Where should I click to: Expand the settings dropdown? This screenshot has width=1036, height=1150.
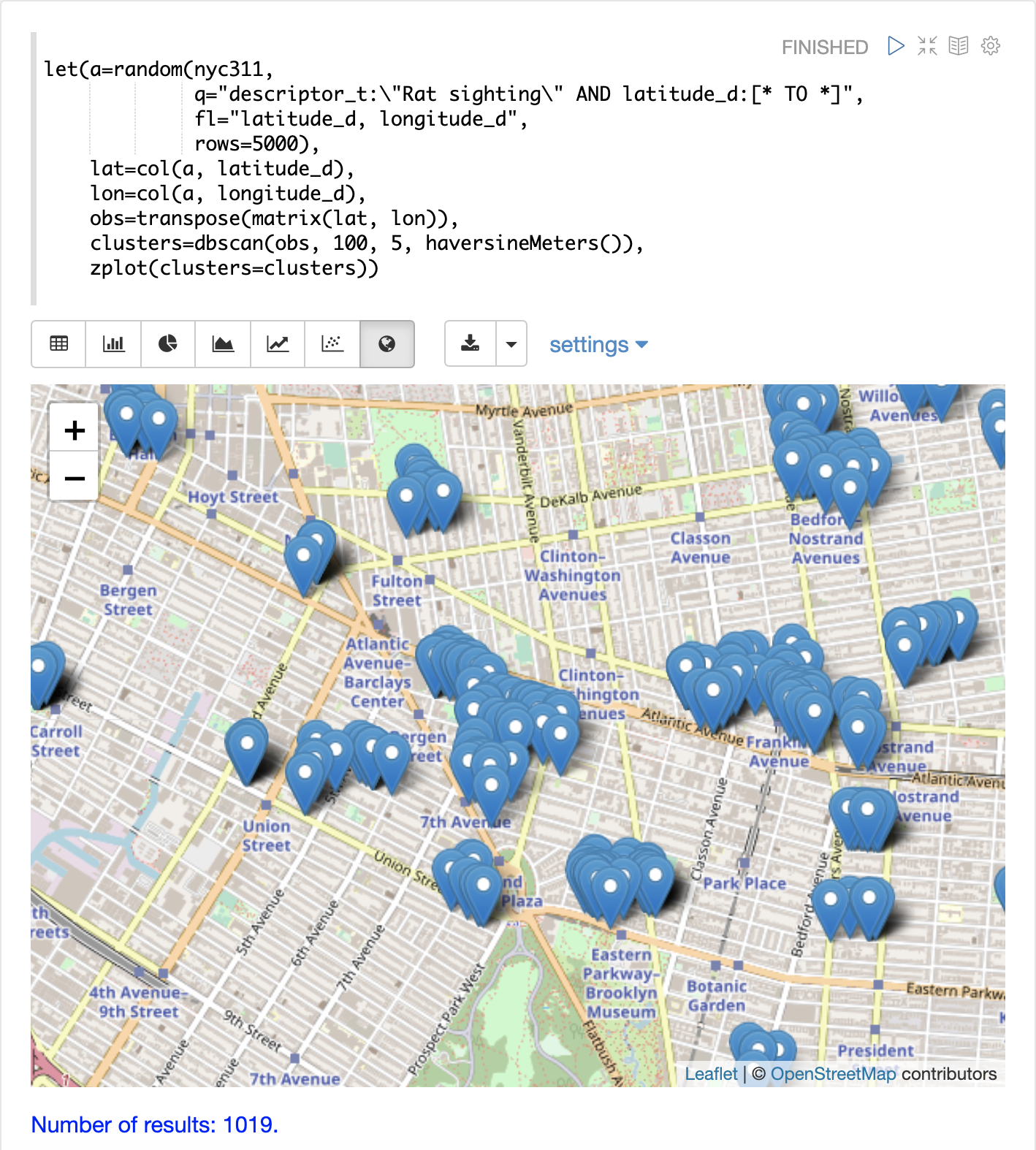coord(598,345)
